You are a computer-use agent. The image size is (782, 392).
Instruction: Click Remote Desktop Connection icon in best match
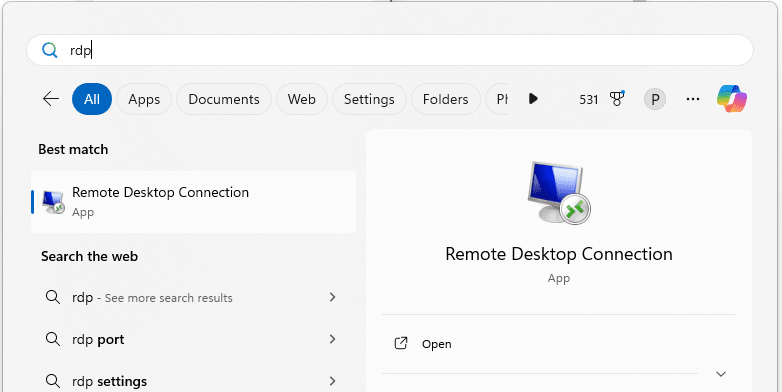pos(53,201)
